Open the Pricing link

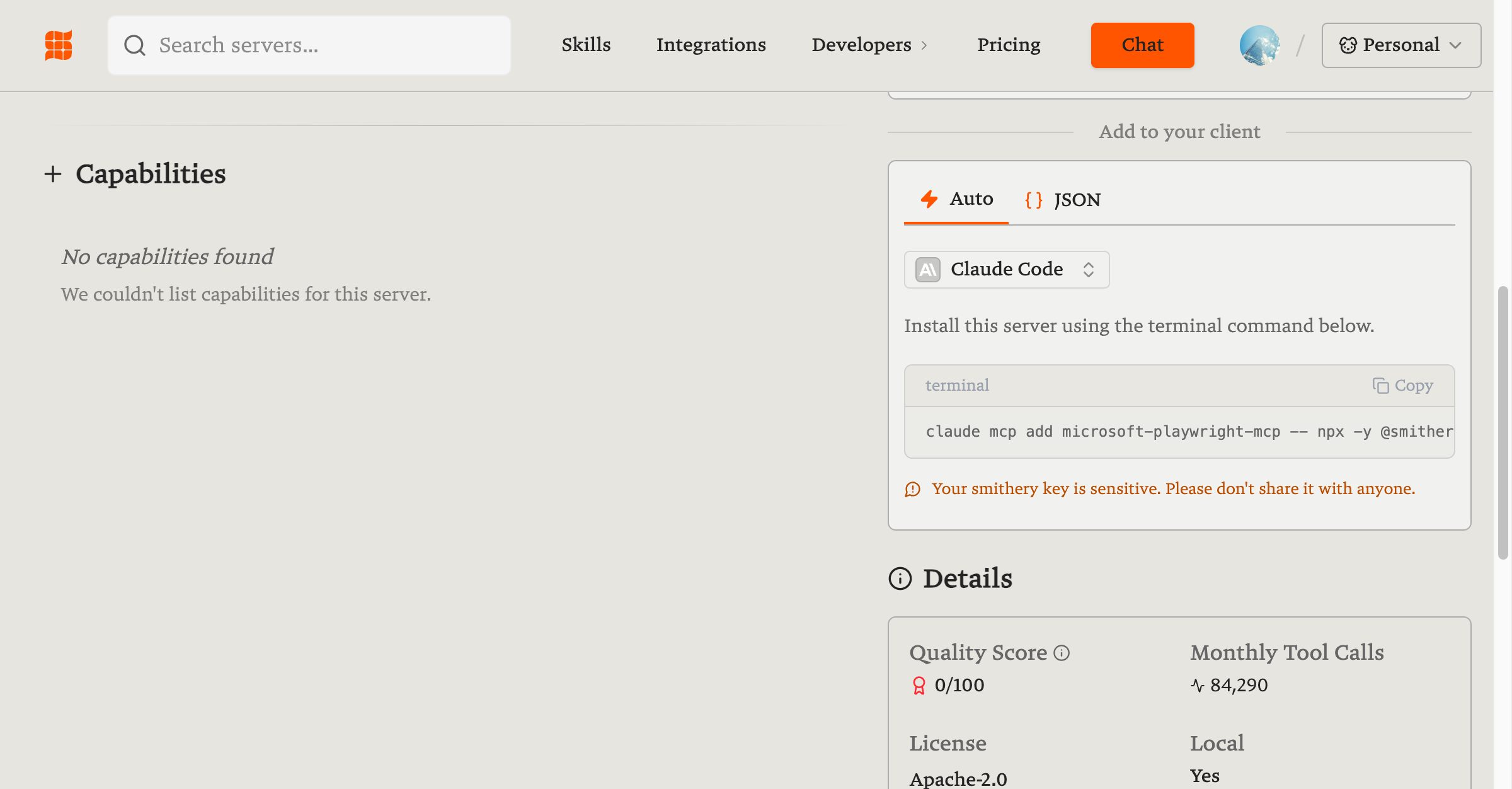tap(1008, 45)
